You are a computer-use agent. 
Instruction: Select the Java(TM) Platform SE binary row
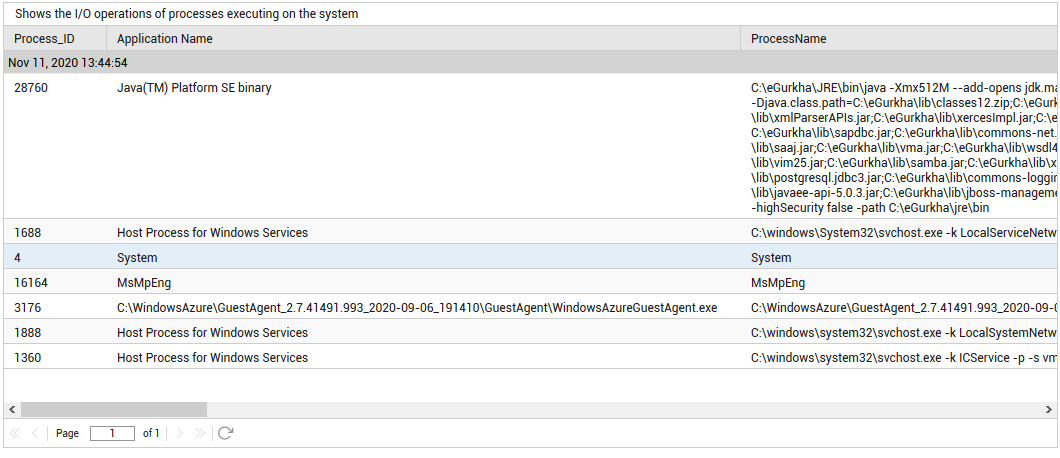click(x=531, y=146)
